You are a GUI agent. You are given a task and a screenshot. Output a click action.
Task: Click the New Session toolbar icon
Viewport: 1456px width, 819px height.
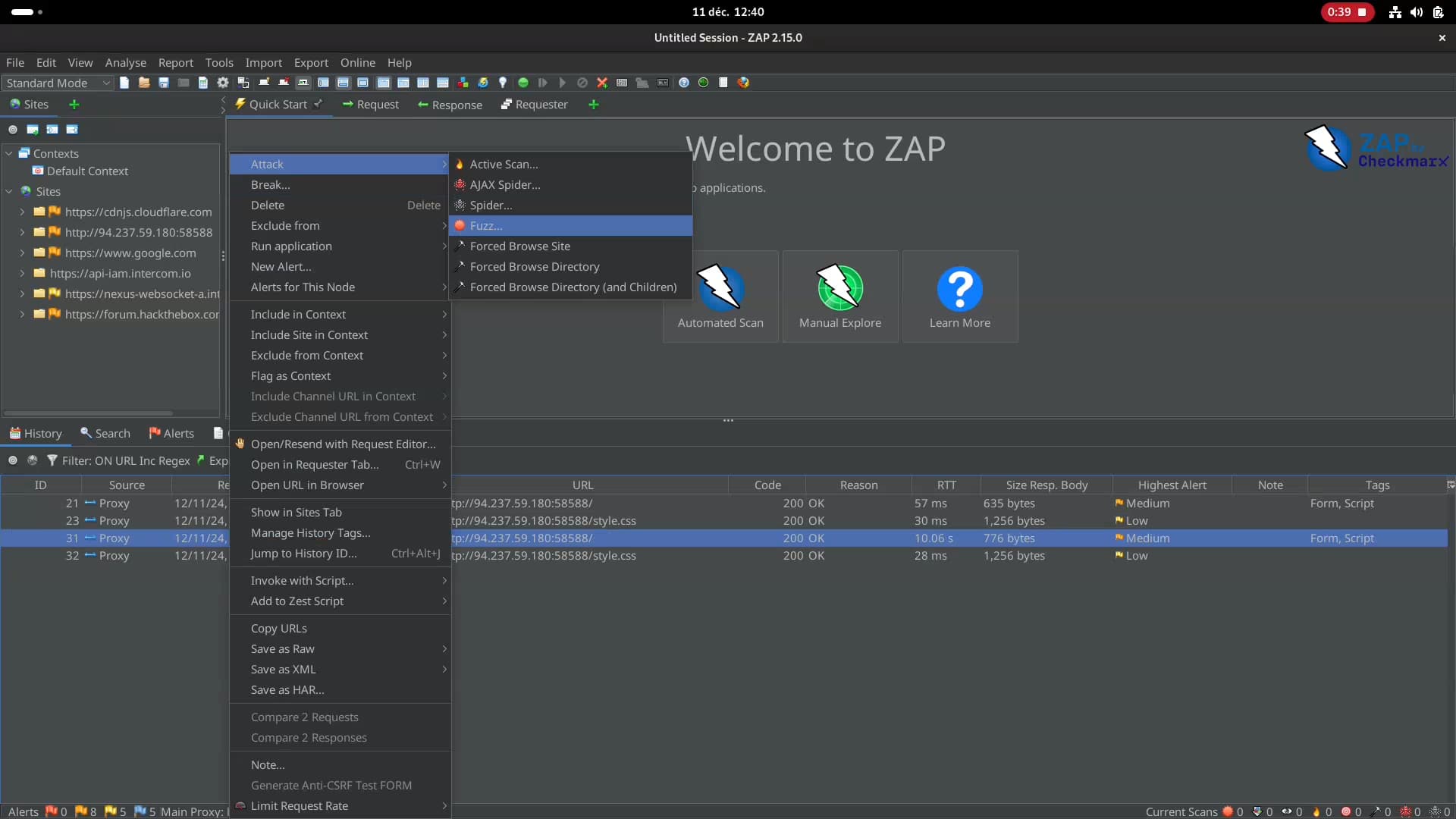click(124, 83)
